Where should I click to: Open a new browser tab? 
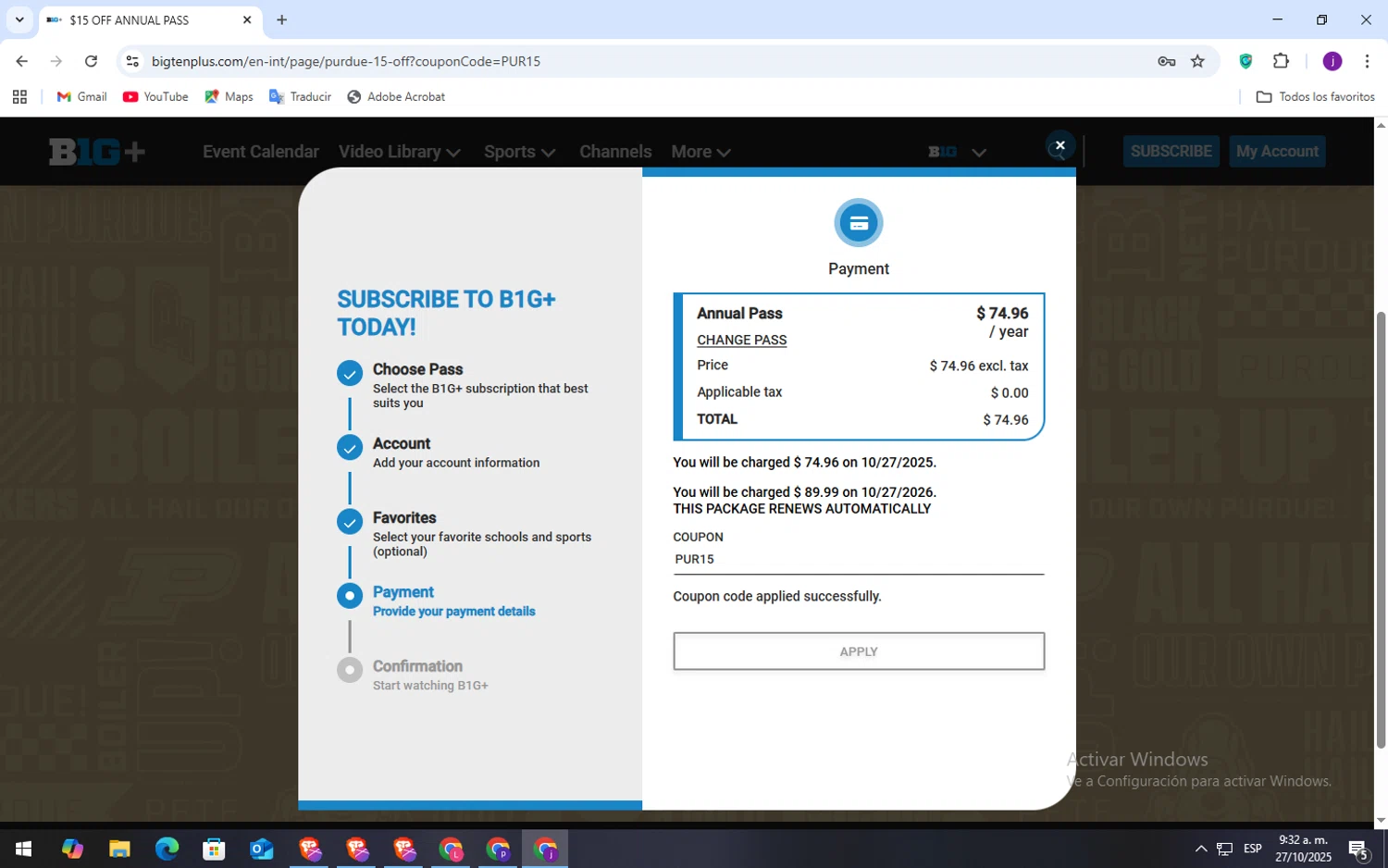[281, 19]
